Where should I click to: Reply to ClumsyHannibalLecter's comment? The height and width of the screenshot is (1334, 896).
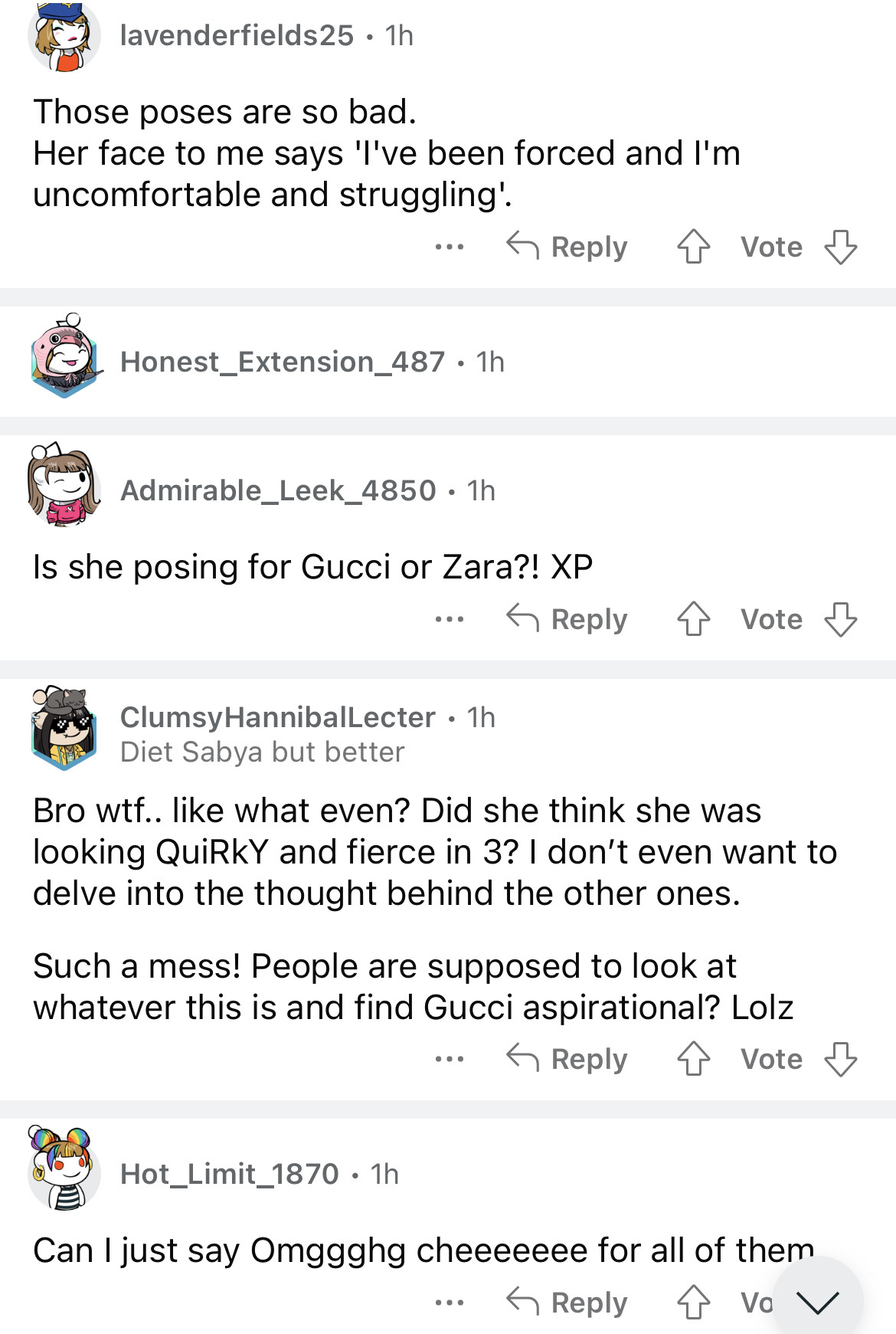coord(567,1059)
